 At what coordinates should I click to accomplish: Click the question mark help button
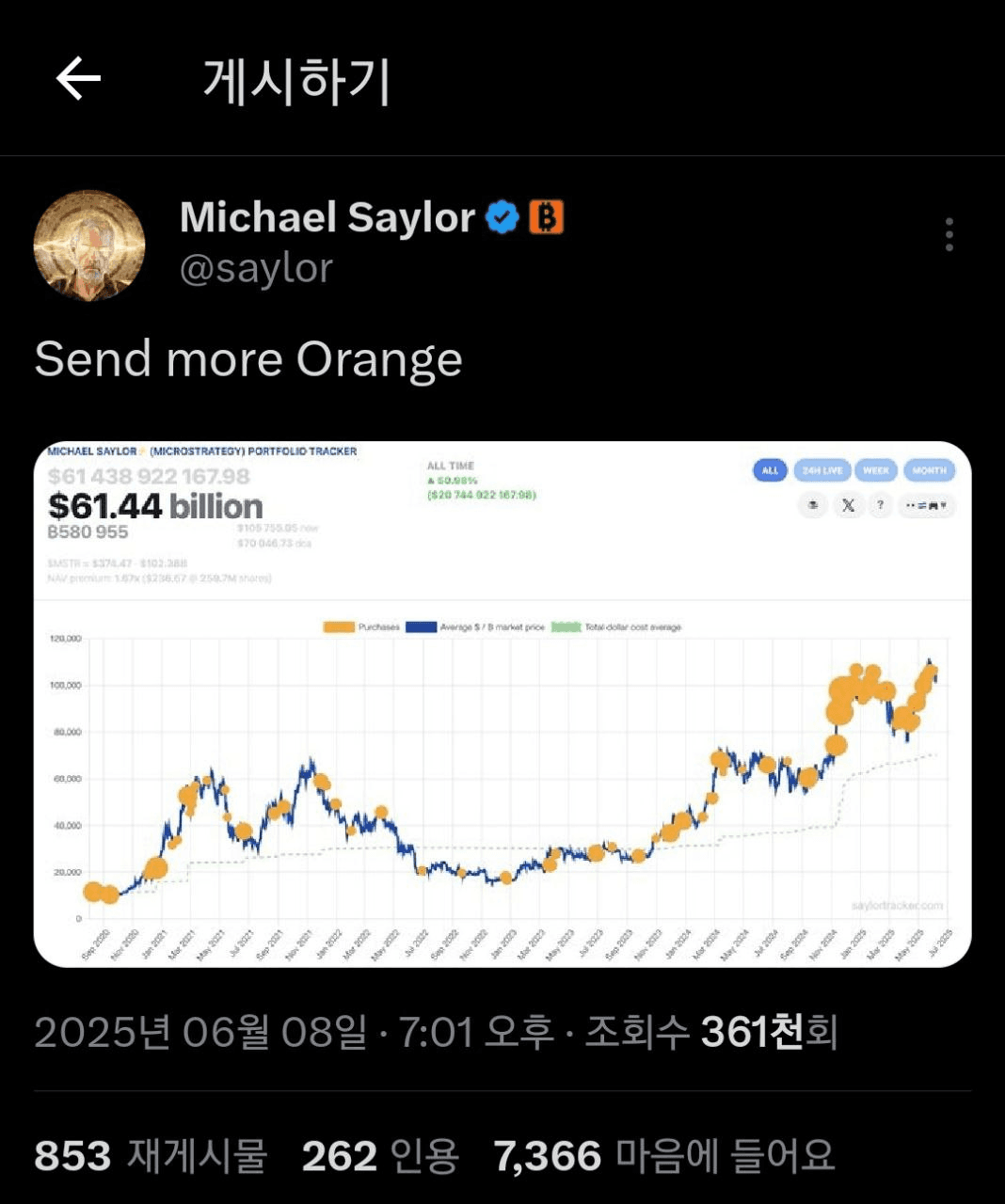coord(880,505)
